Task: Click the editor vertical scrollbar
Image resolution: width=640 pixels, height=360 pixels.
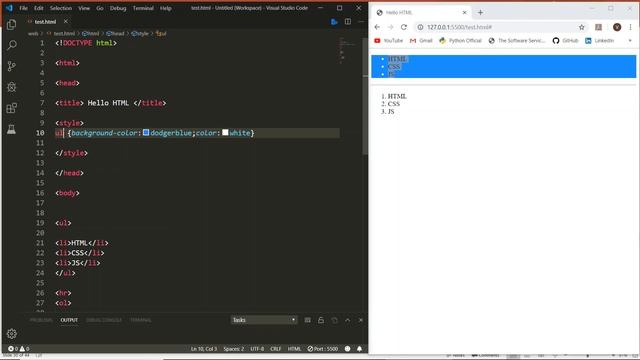Action: click(x=365, y=96)
